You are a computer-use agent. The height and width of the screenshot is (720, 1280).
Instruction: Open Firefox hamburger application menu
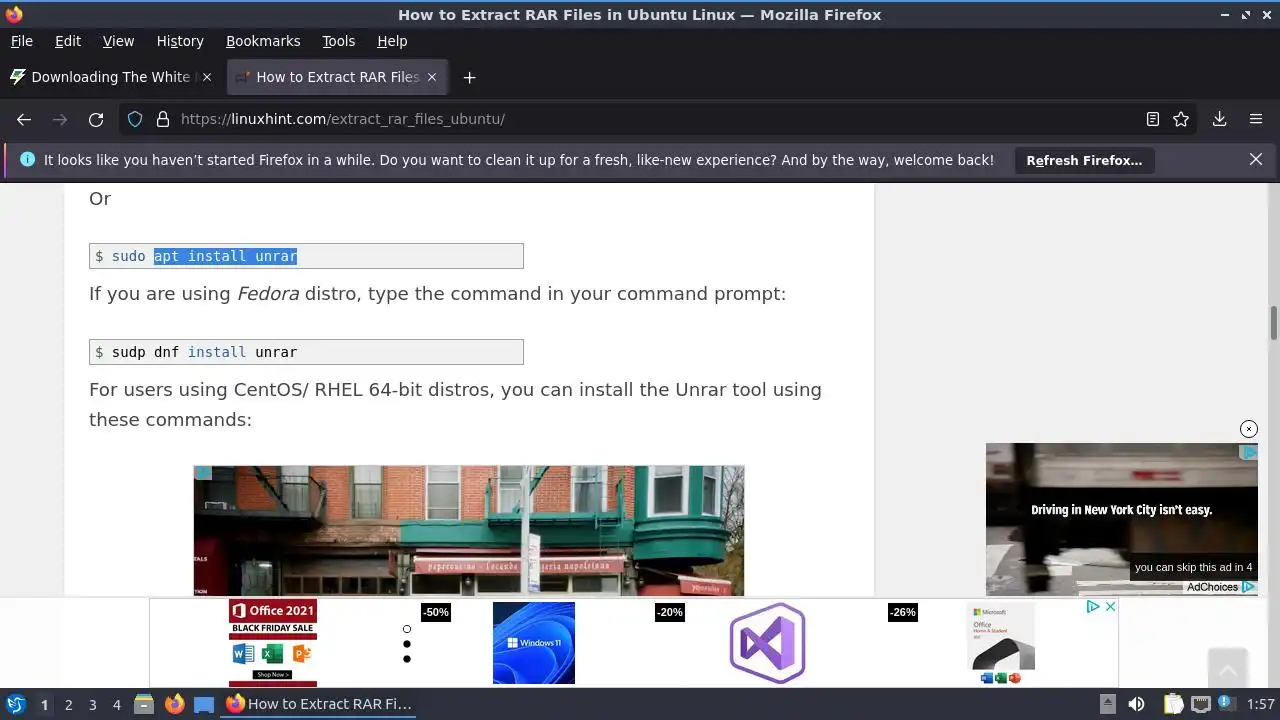pos(1256,119)
